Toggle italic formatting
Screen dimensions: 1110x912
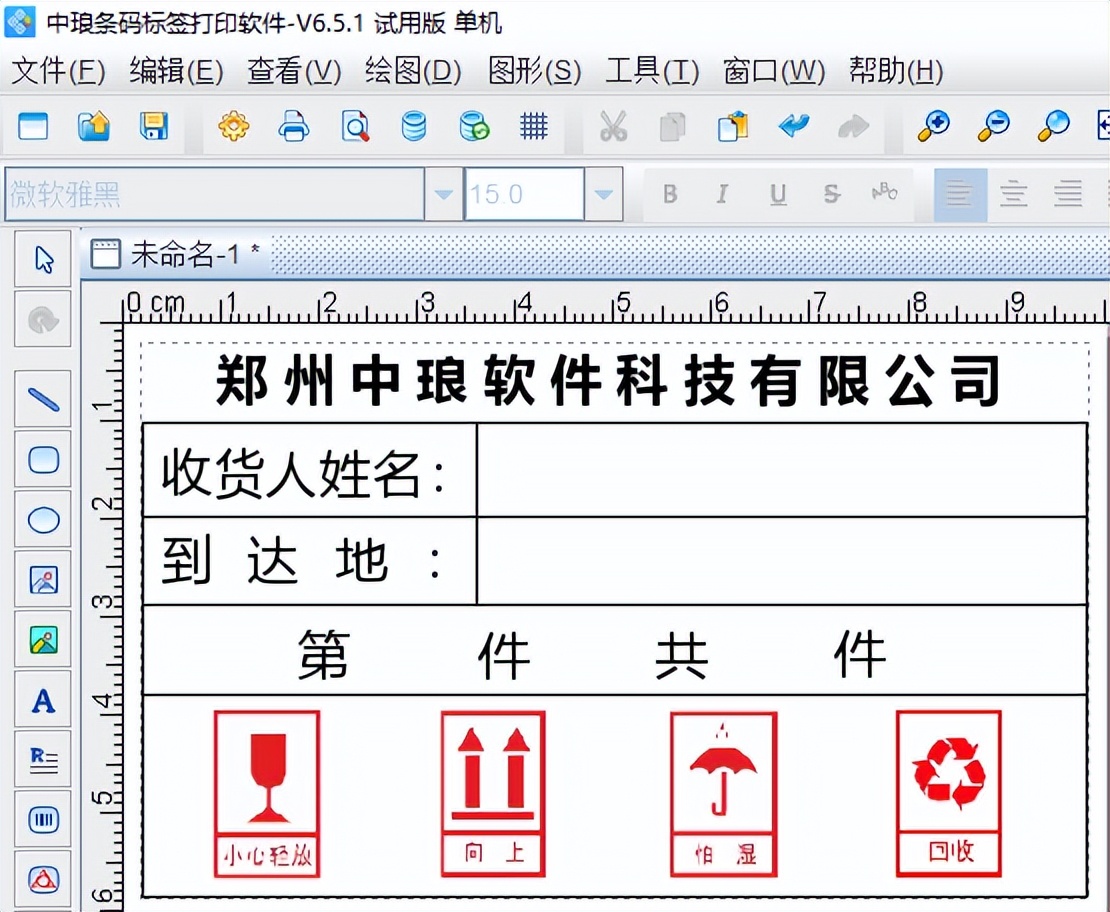722,193
